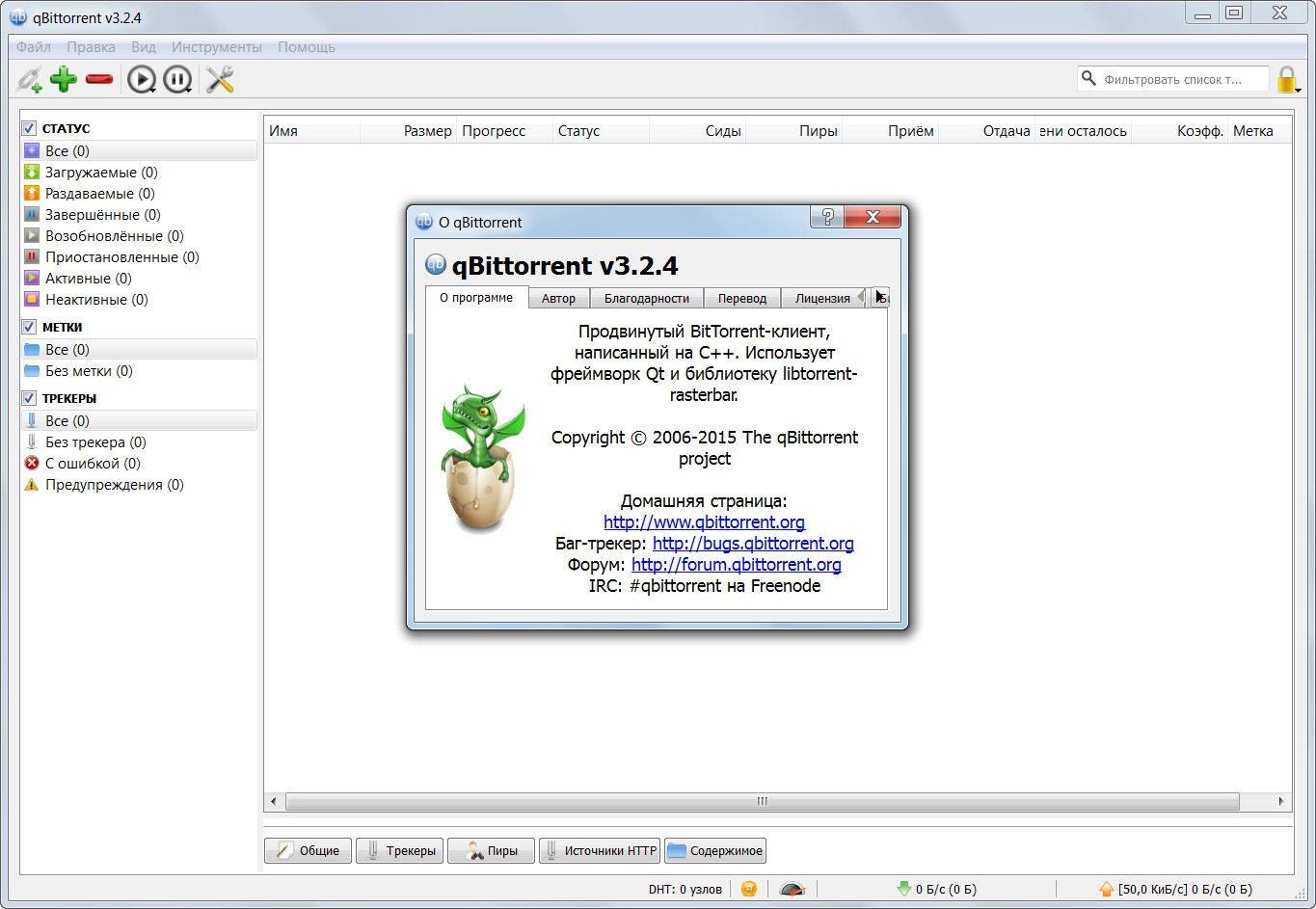Click the scrollbar right arrow
The width and height of the screenshot is (1316, 909).
coord(1281,801)
